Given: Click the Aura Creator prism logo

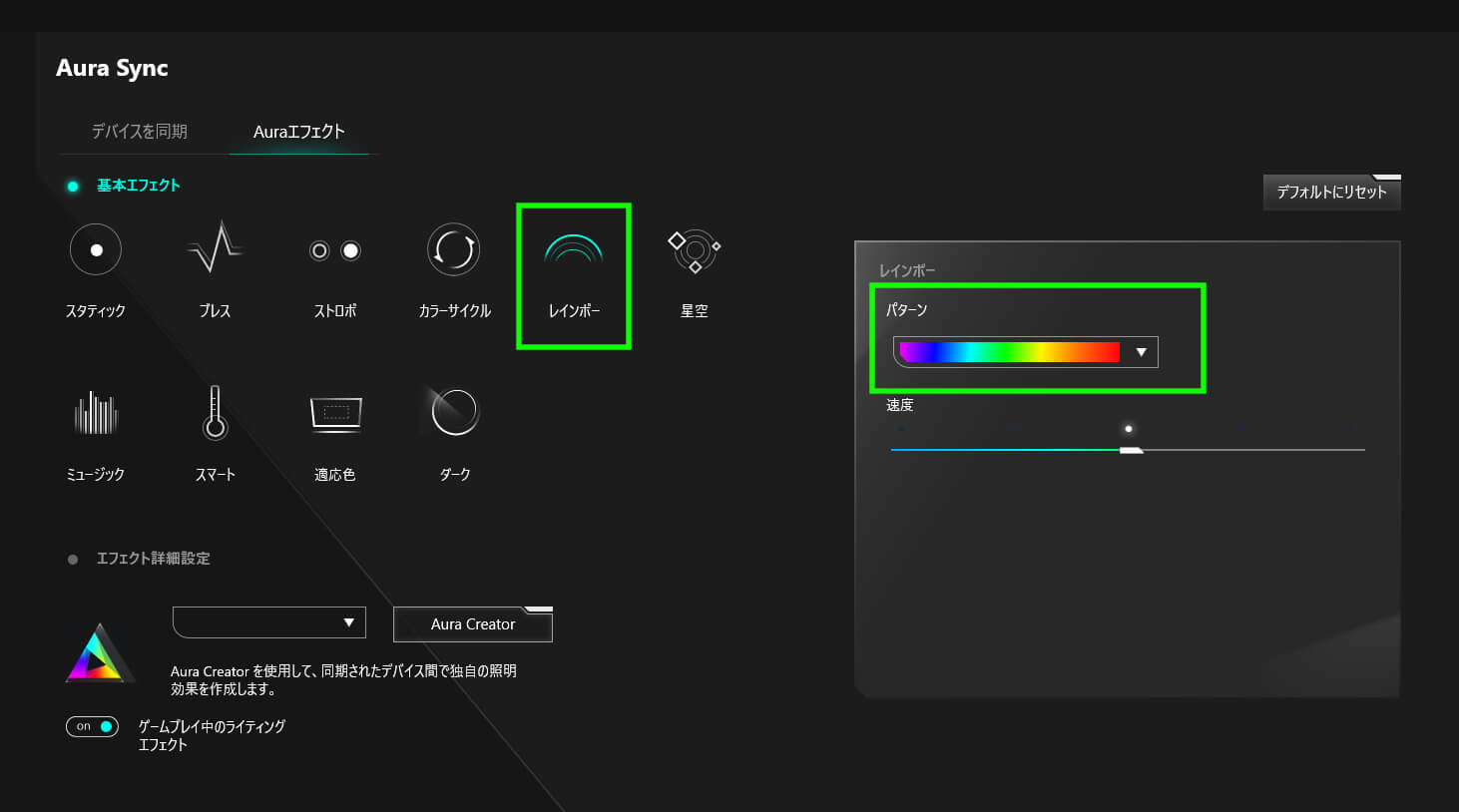Looking at the screenshot, I should (99, 654).
